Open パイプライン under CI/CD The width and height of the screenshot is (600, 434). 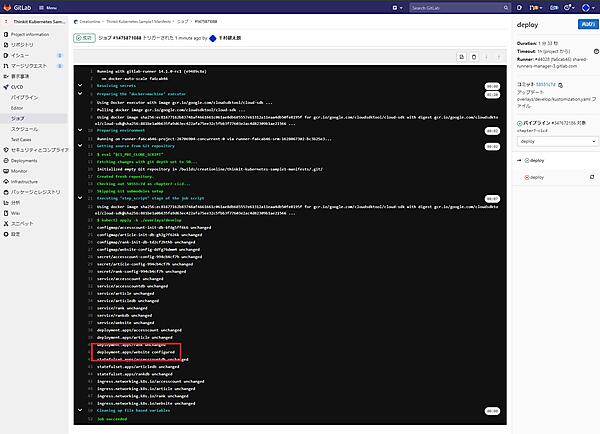point(24,98)
